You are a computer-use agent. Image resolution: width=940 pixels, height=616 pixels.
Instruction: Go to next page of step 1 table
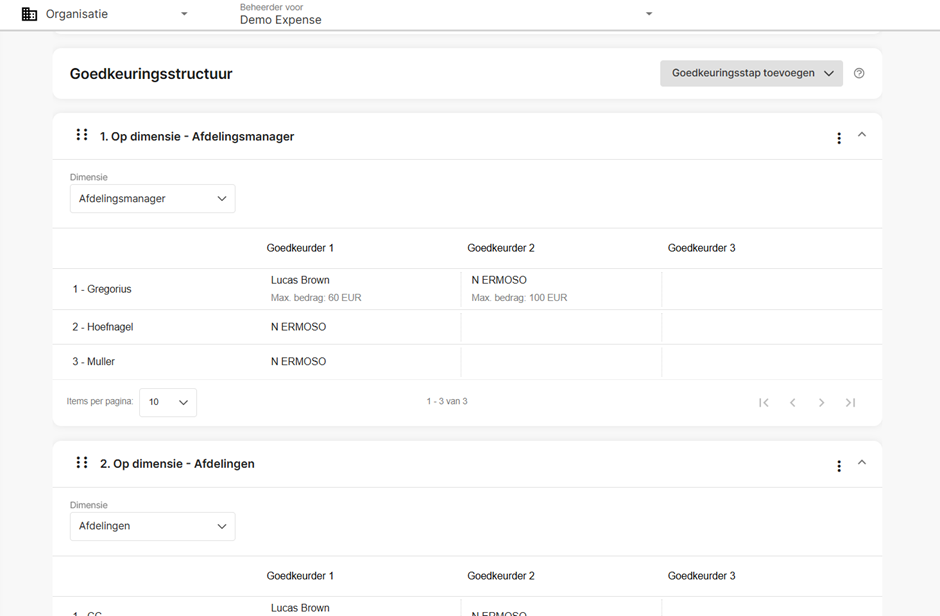[821, 403]
